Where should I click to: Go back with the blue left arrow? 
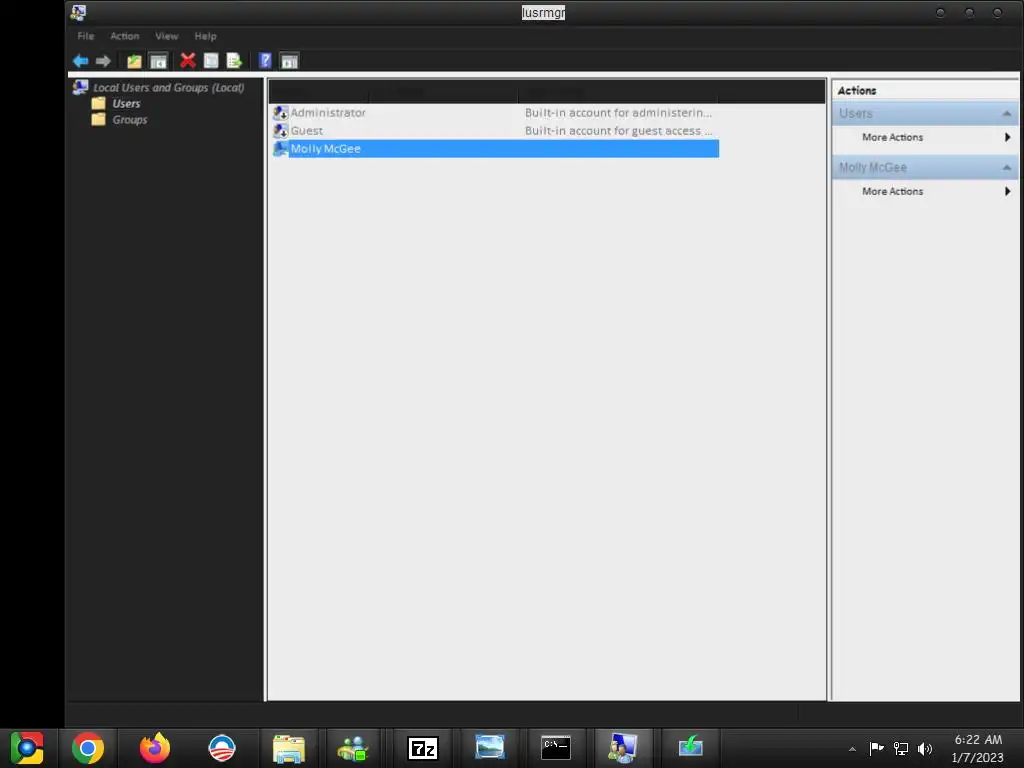[80, 61]
